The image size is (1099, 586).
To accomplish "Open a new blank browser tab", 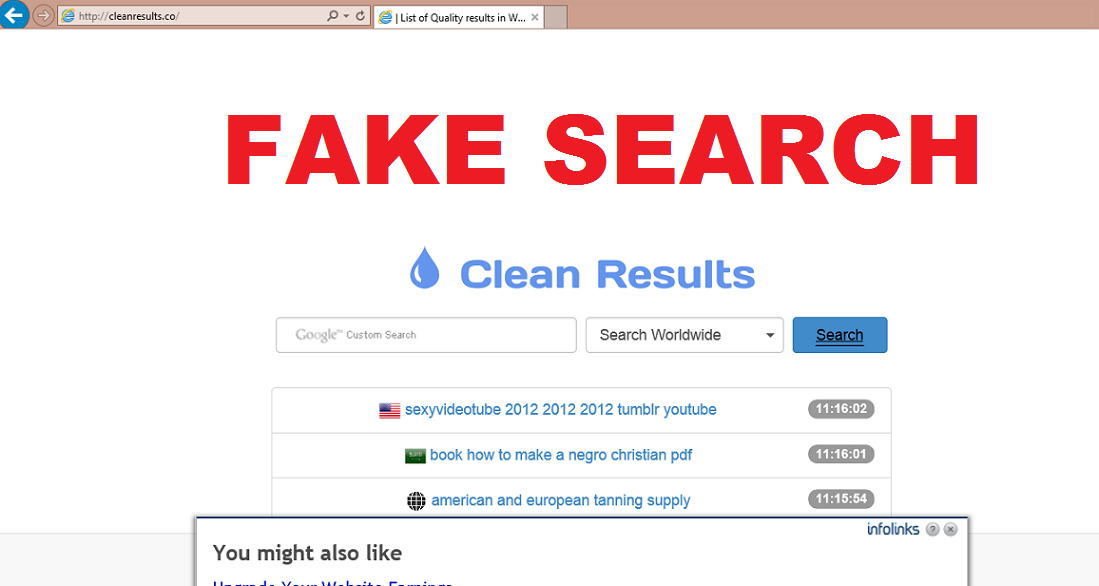I will click(x=556, y=18).
